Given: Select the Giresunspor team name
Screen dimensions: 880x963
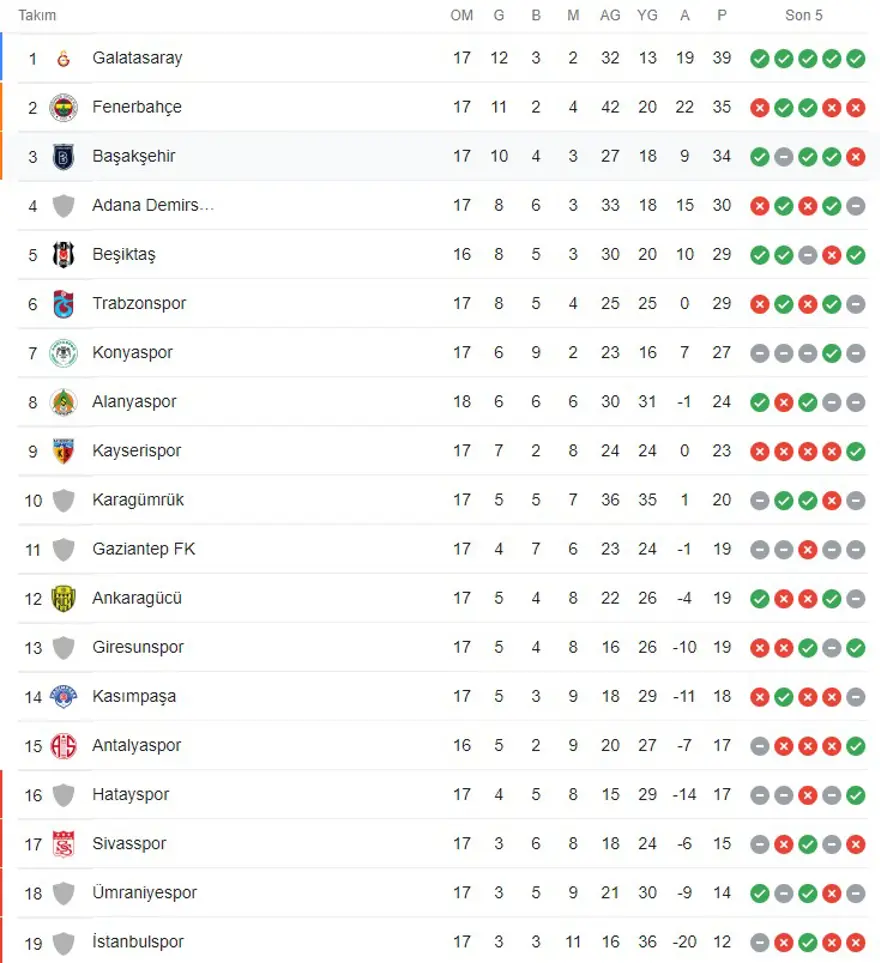Looking at the screenshot, I should [x=138, y=647].
